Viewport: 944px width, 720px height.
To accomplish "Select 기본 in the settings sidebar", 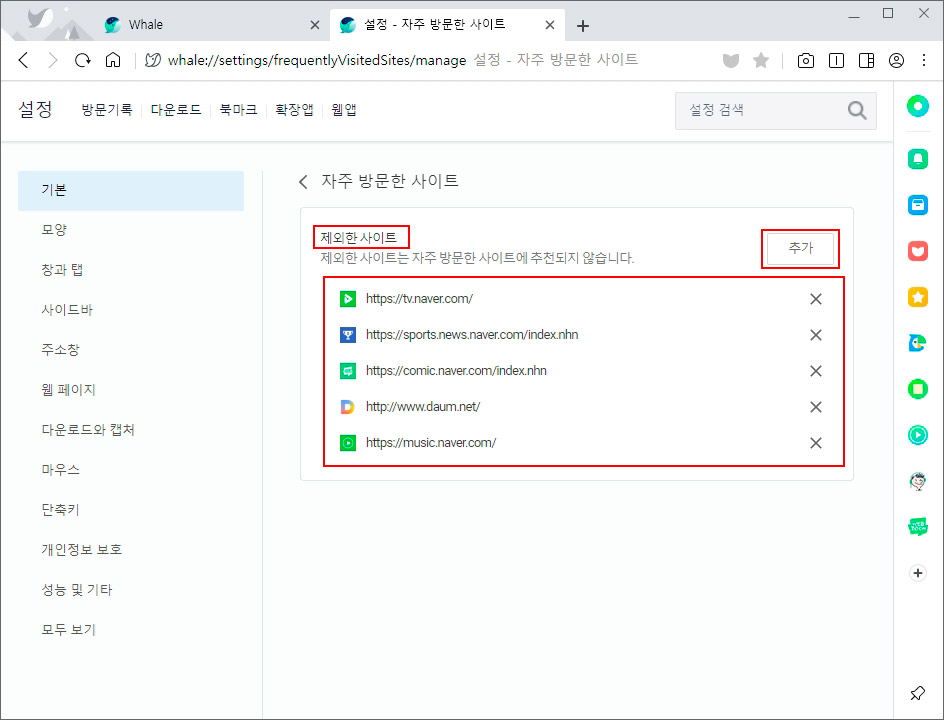I will coord(131,191).
